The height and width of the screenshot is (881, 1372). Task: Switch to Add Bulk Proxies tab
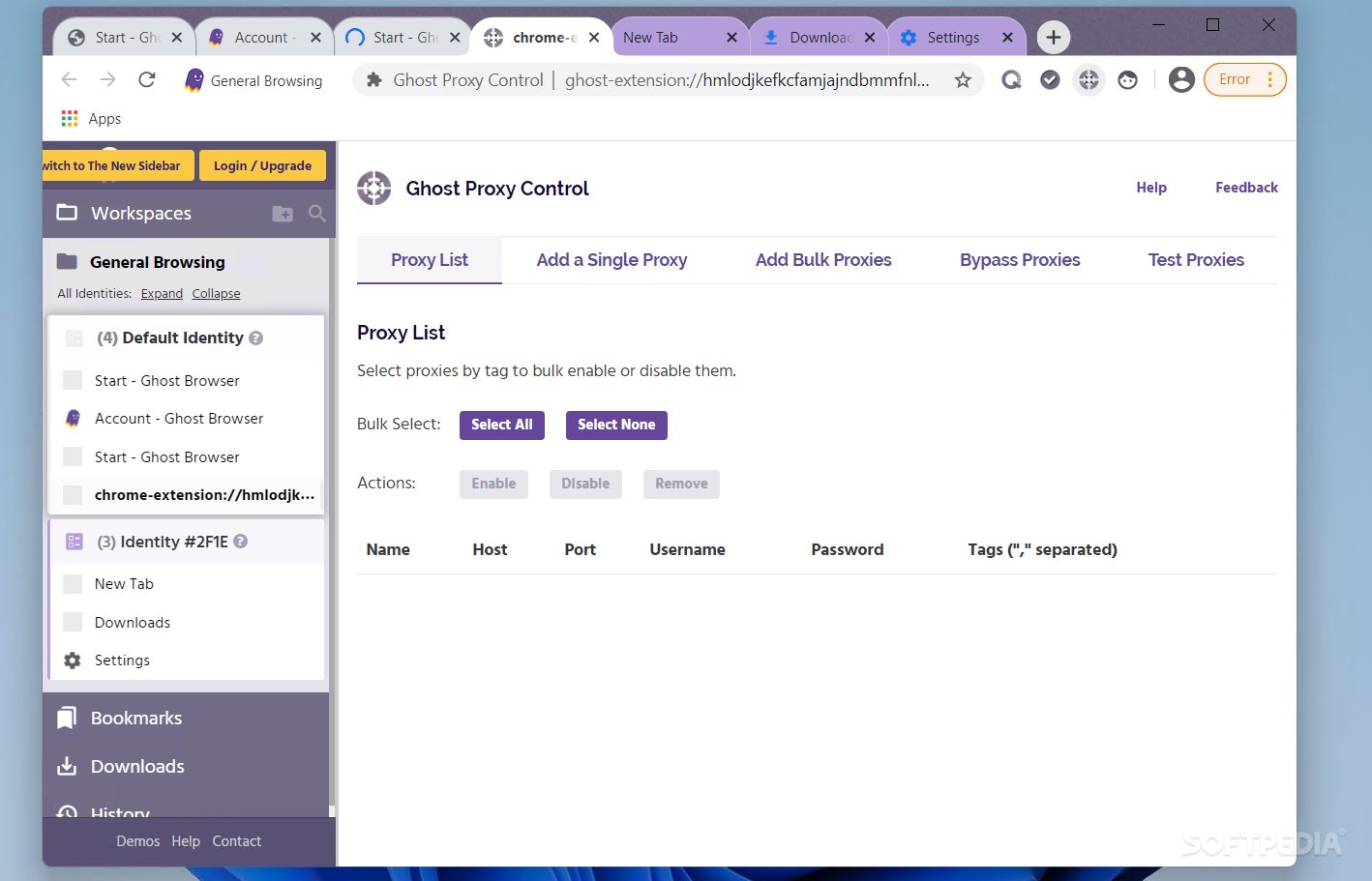(x=823, y=260)
